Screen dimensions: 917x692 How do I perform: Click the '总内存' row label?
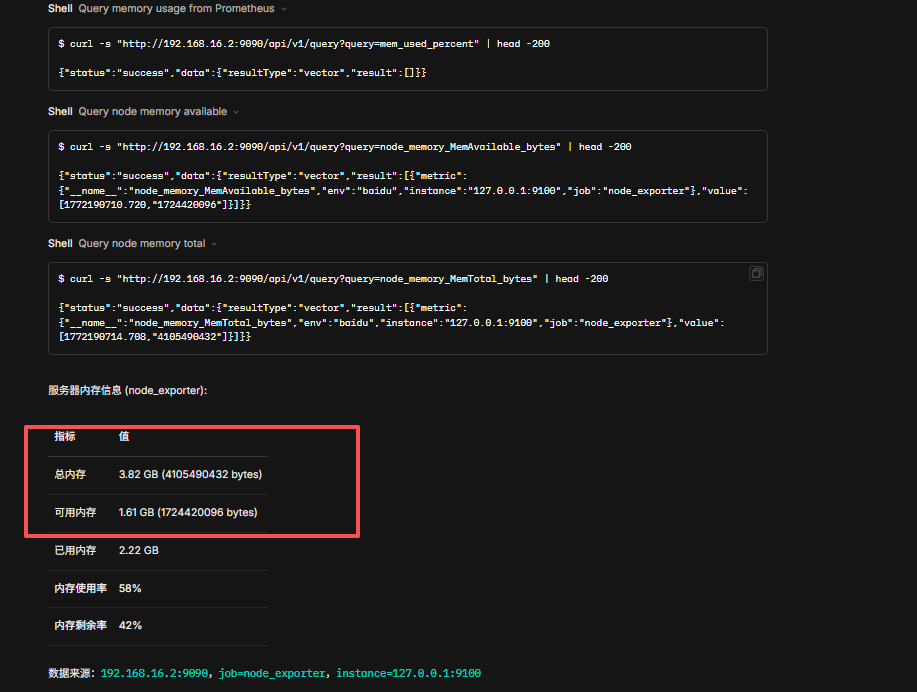tap(70, 474)
